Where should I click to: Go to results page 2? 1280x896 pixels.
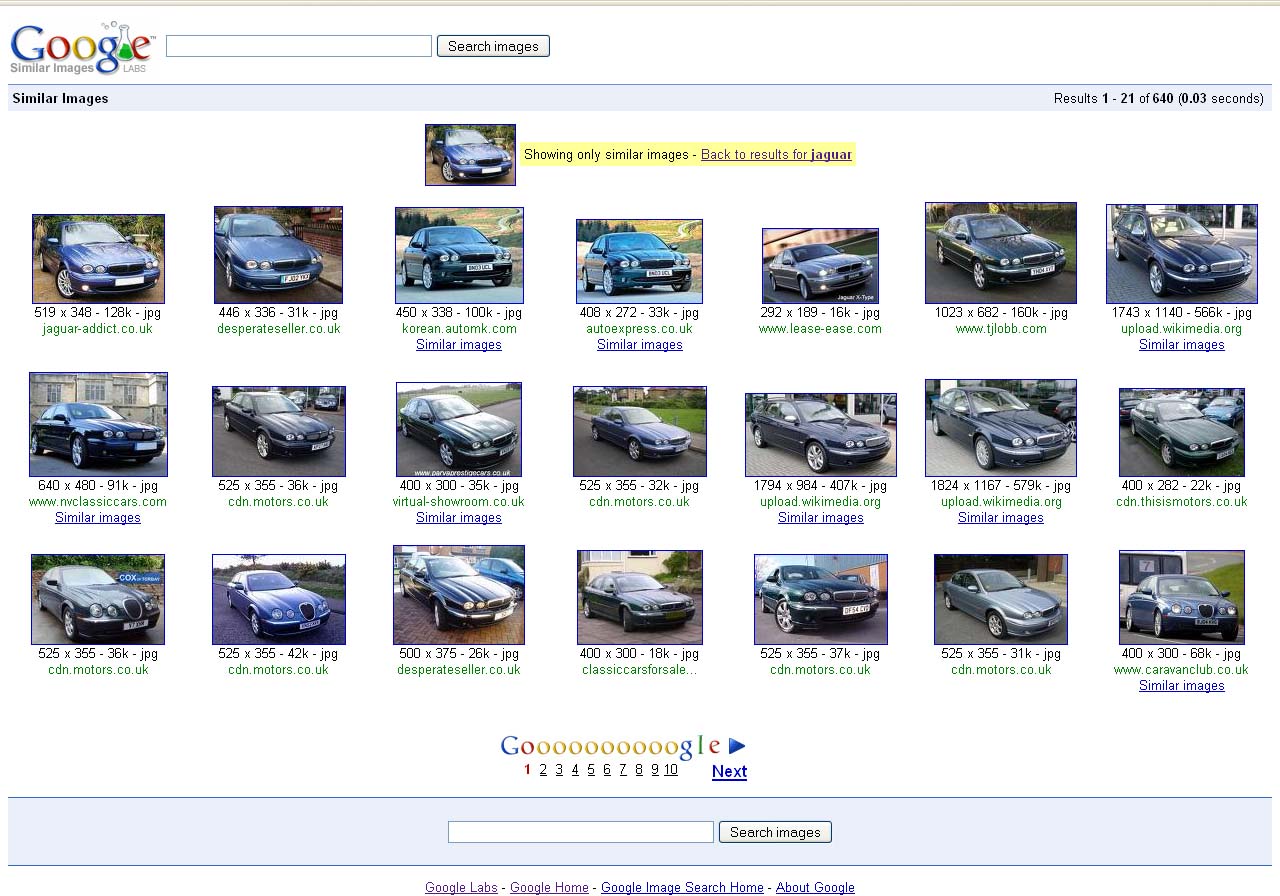pyautogui.click(x=543, y=770)
